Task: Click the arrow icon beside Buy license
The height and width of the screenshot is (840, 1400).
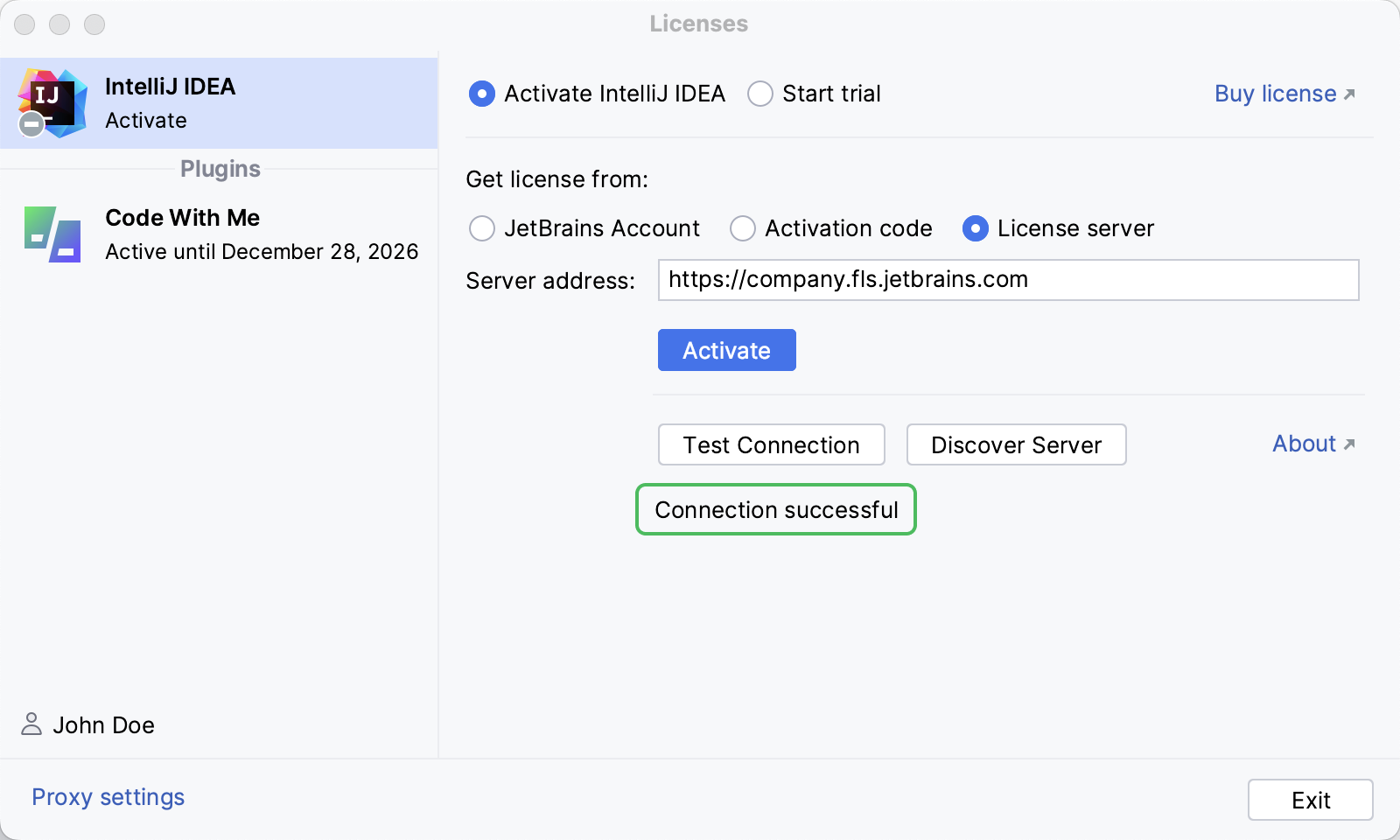Action: point(1349,94)
